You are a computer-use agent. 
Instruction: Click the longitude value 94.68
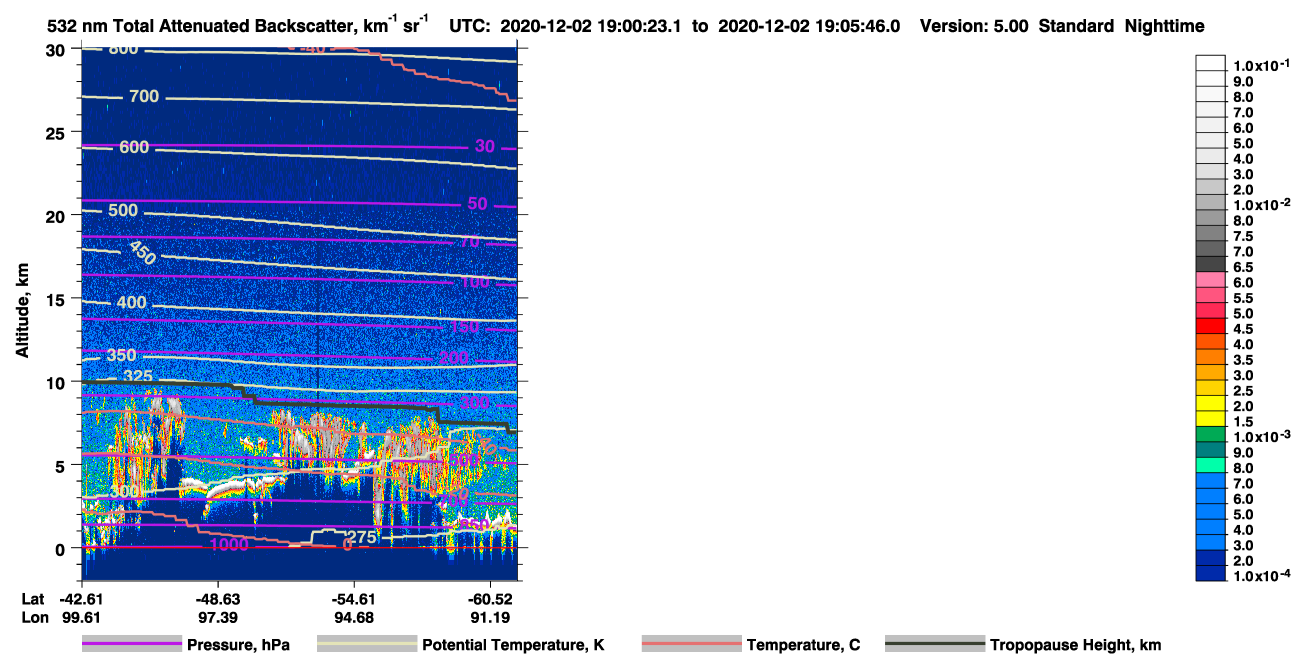pos(353,616)
